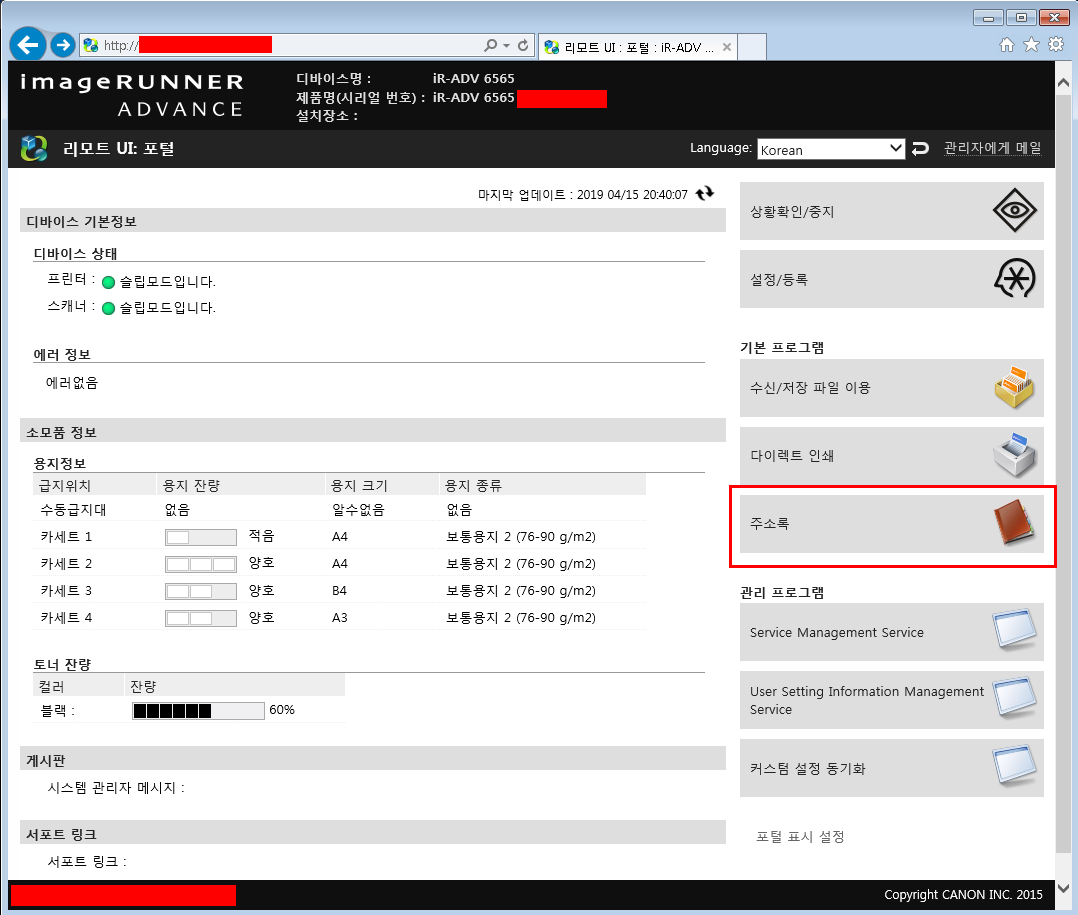Click the page scrollbar down arrow

(1063, 888)
